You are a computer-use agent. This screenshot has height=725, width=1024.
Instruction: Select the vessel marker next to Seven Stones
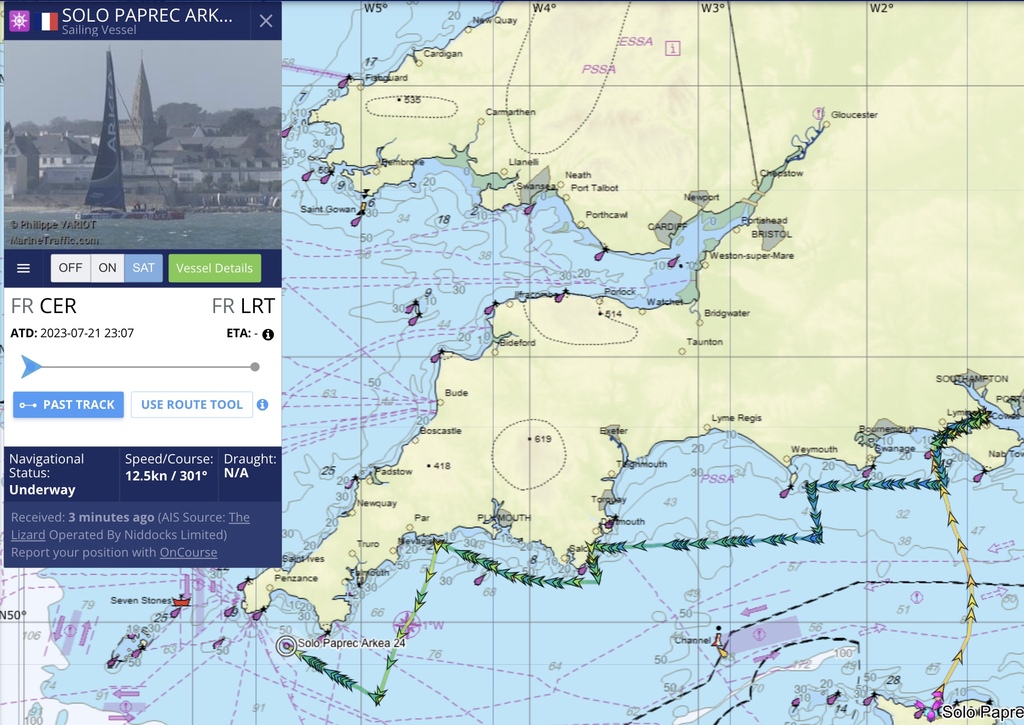click(175, 612)
